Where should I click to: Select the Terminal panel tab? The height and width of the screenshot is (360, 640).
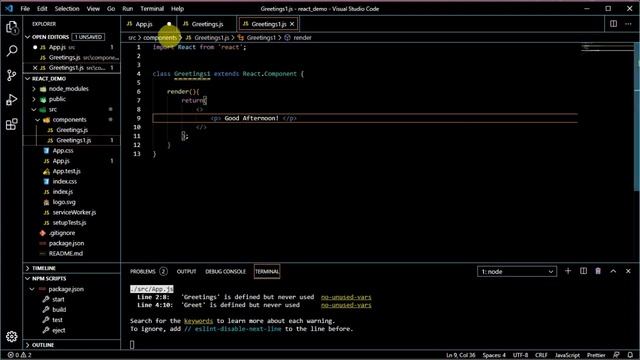click(x=267, y=271)
